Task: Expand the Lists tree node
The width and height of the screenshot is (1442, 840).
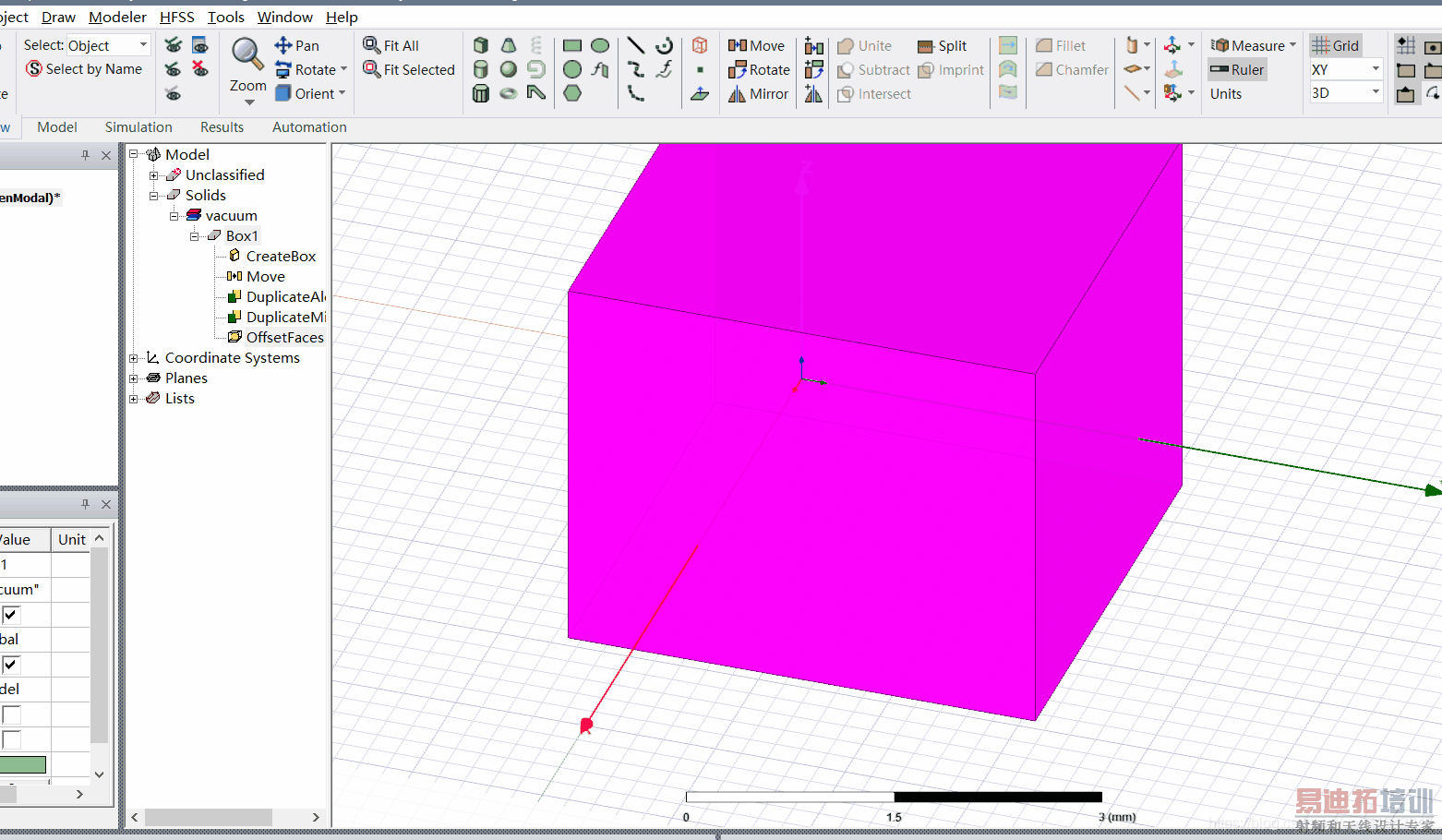Action: [134, 399]
